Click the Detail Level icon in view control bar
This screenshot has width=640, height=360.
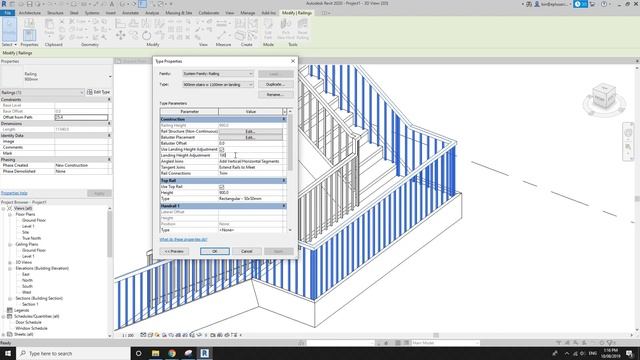[143, 335]
